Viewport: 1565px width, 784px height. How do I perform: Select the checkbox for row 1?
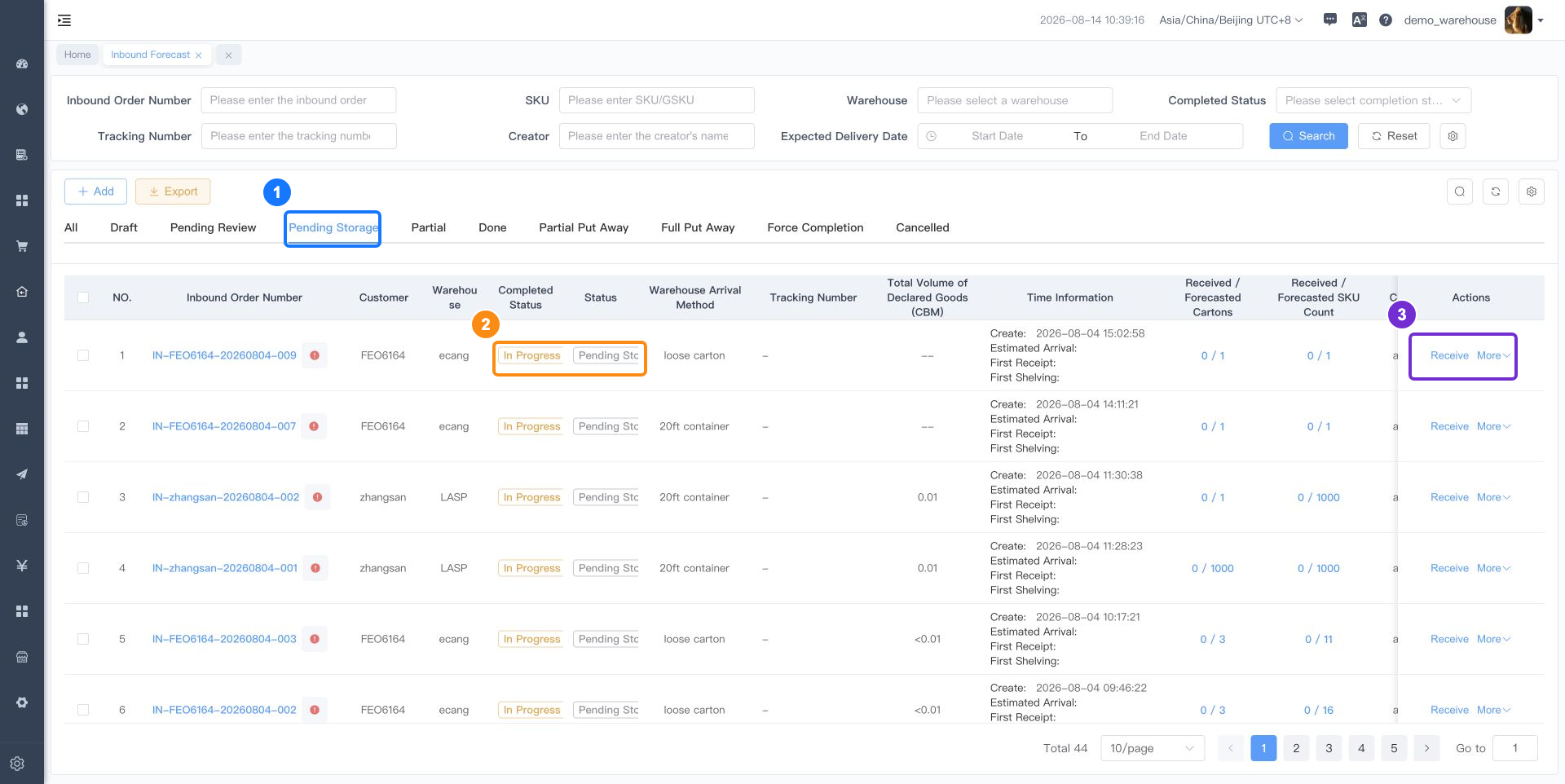(83, 355)
